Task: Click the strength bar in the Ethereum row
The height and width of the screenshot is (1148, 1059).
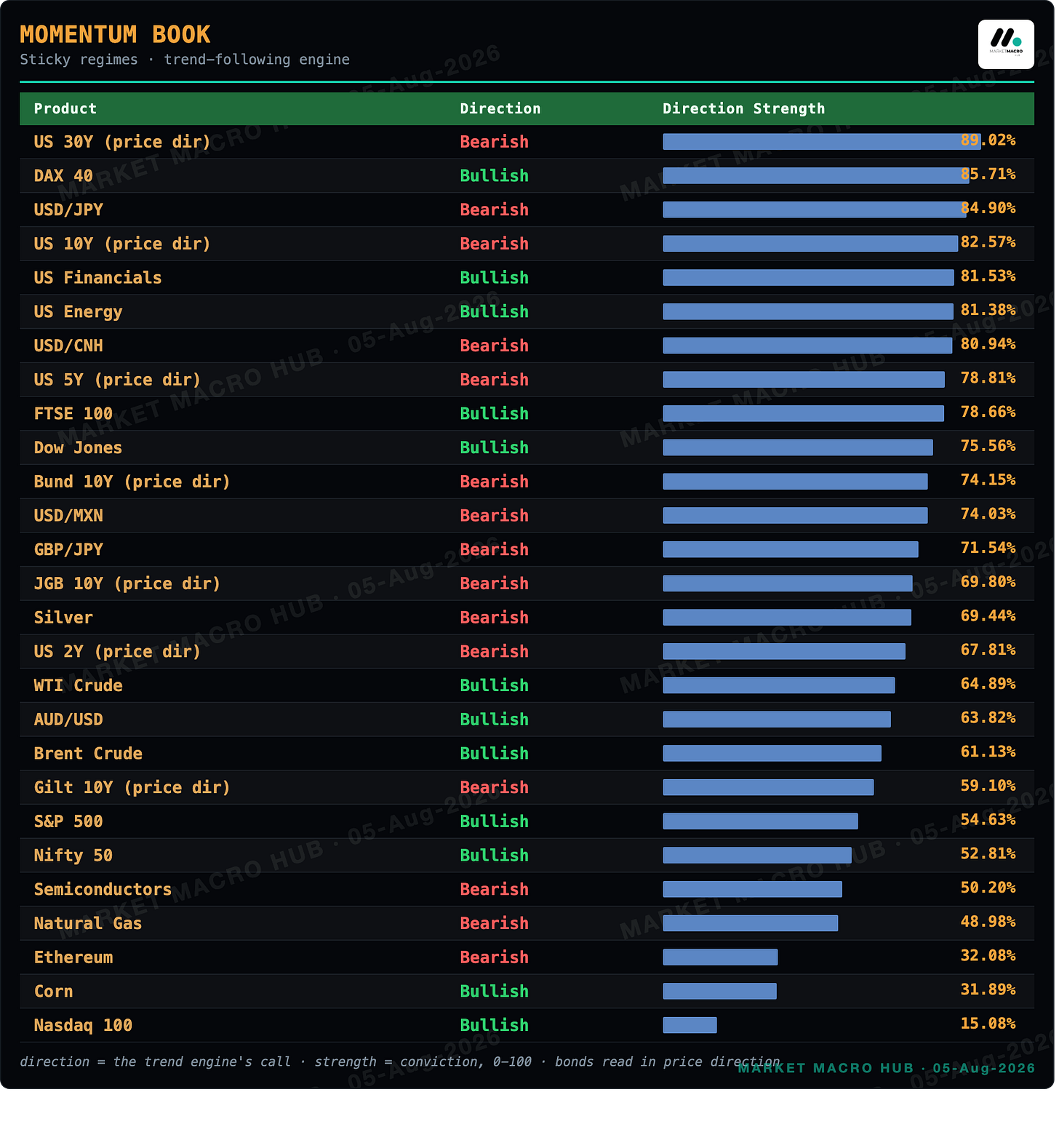Action: pos(722,957)
